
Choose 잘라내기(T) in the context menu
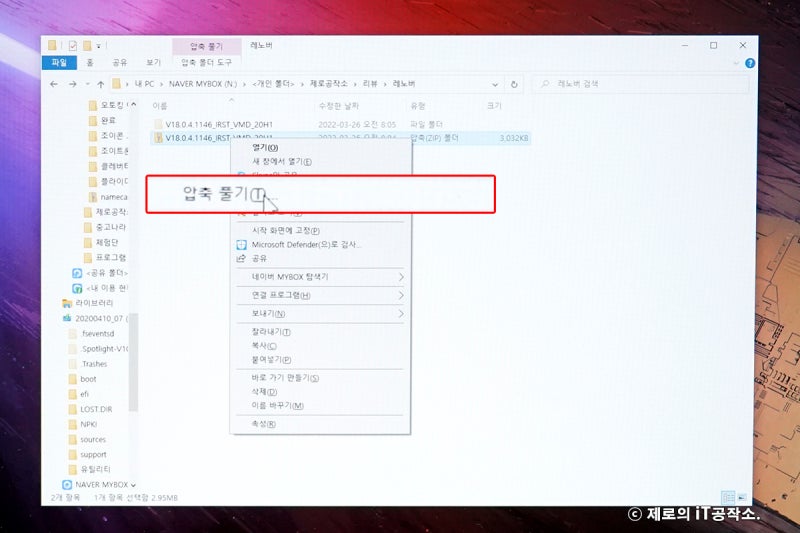tap(271, 332)
